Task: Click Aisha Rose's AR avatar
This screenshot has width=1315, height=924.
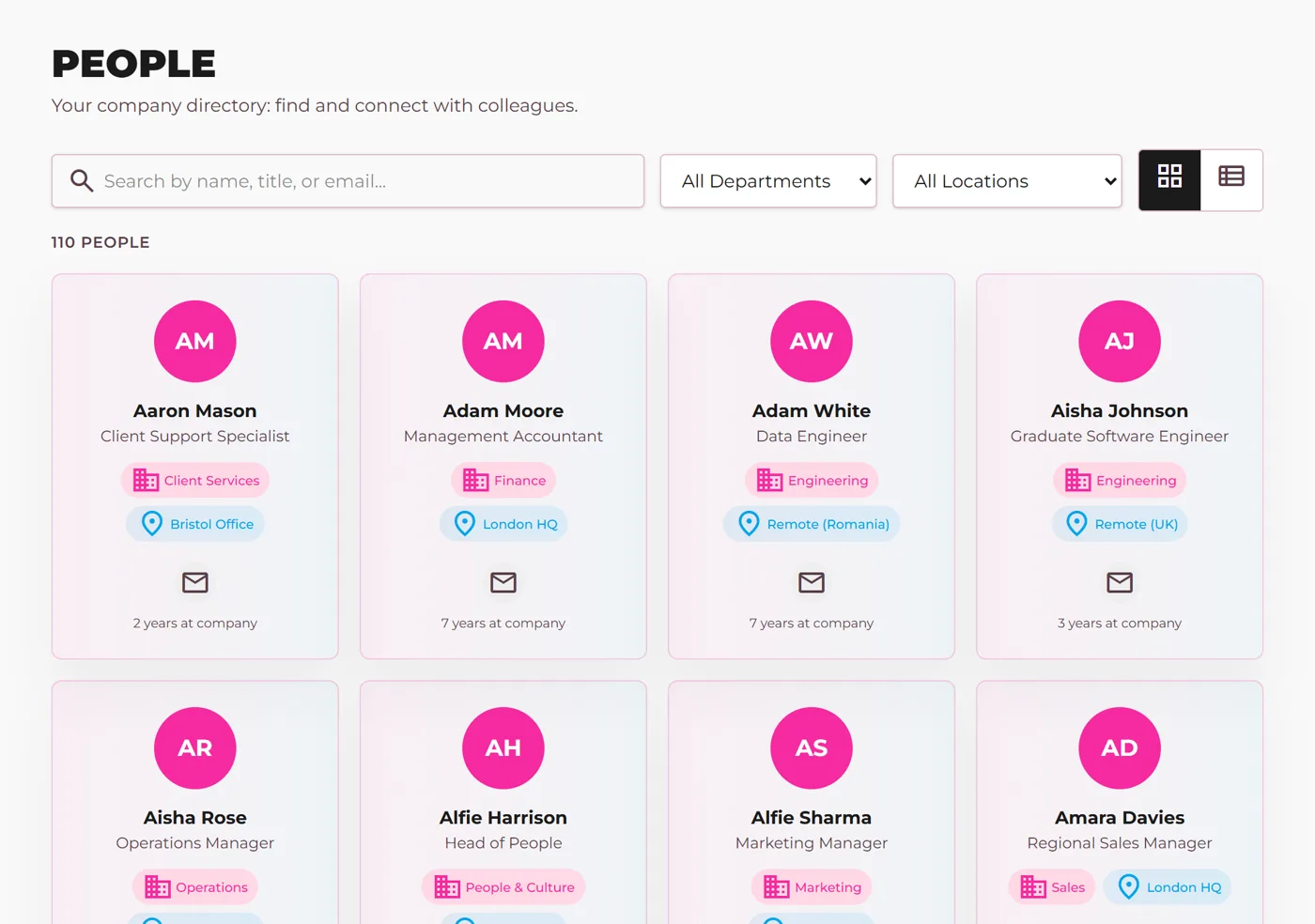Action: [195, 748]
